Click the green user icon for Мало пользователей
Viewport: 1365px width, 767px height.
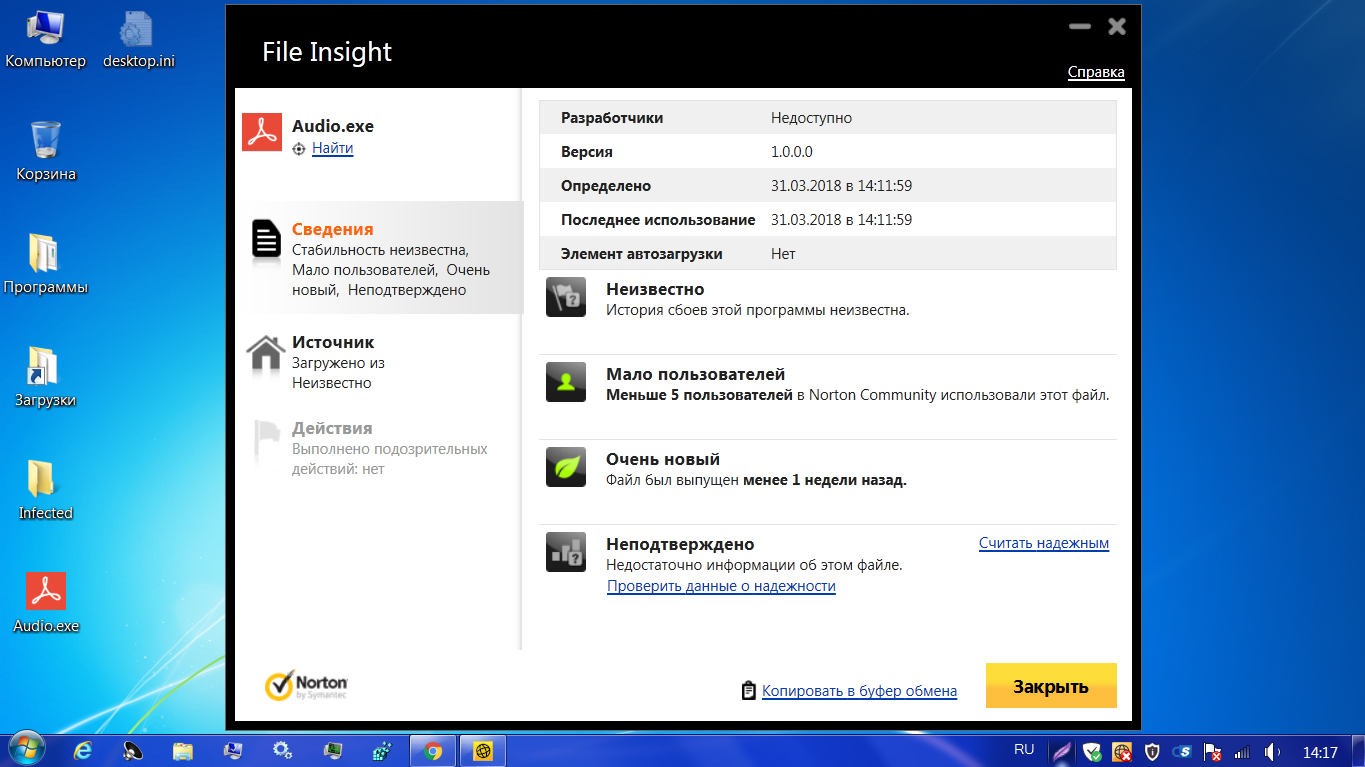566,383
